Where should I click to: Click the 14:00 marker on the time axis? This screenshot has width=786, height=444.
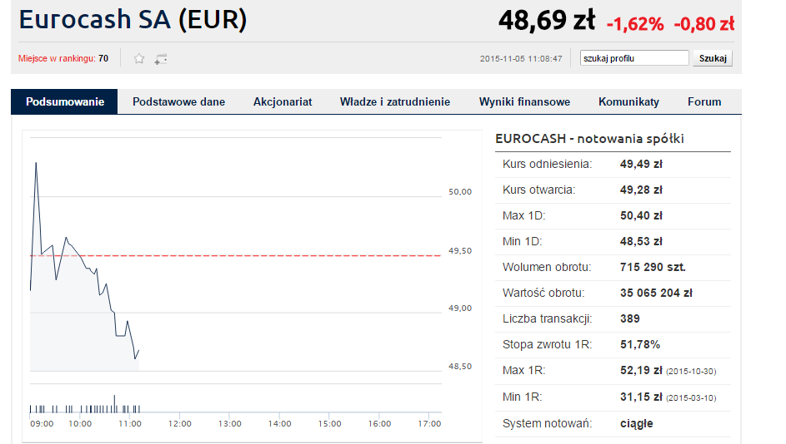[x=279, y=424]
